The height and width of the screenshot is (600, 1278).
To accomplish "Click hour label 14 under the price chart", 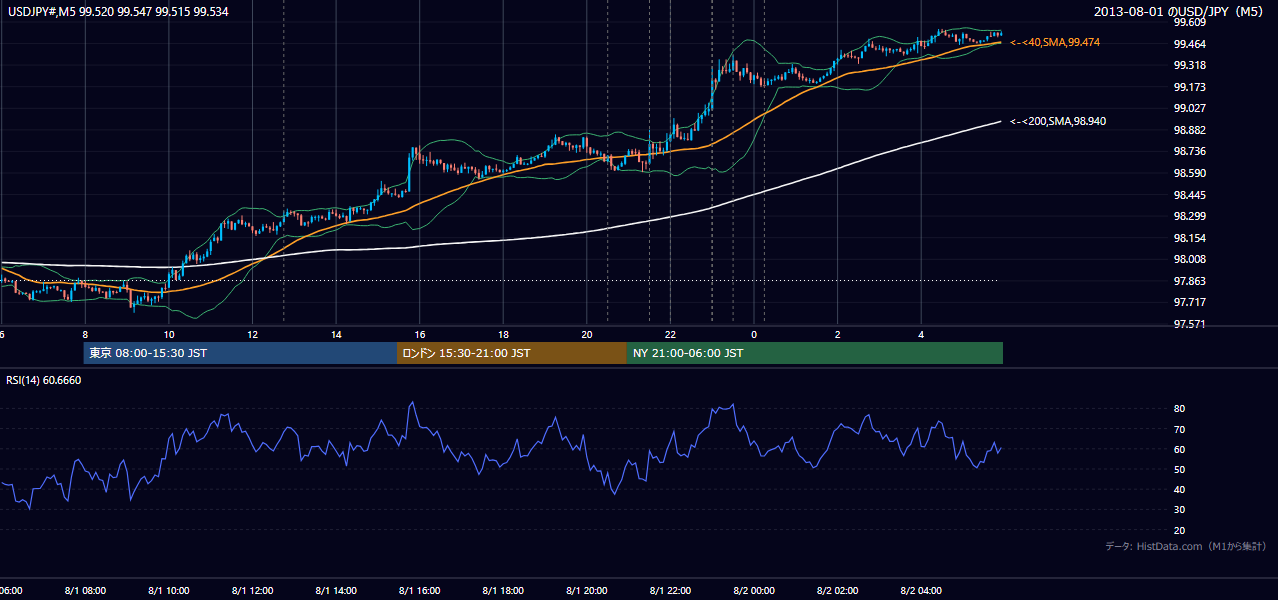I will point(336,335).
